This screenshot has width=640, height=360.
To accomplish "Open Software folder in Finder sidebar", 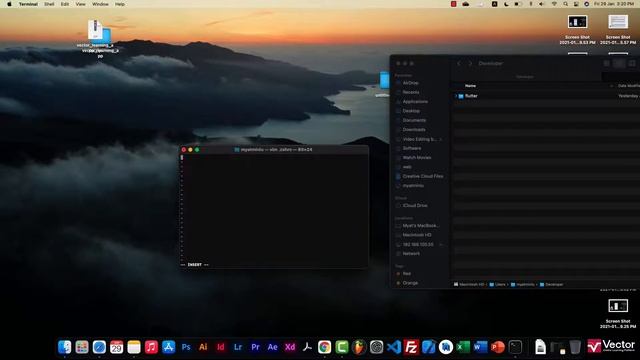I will [412, 148].
